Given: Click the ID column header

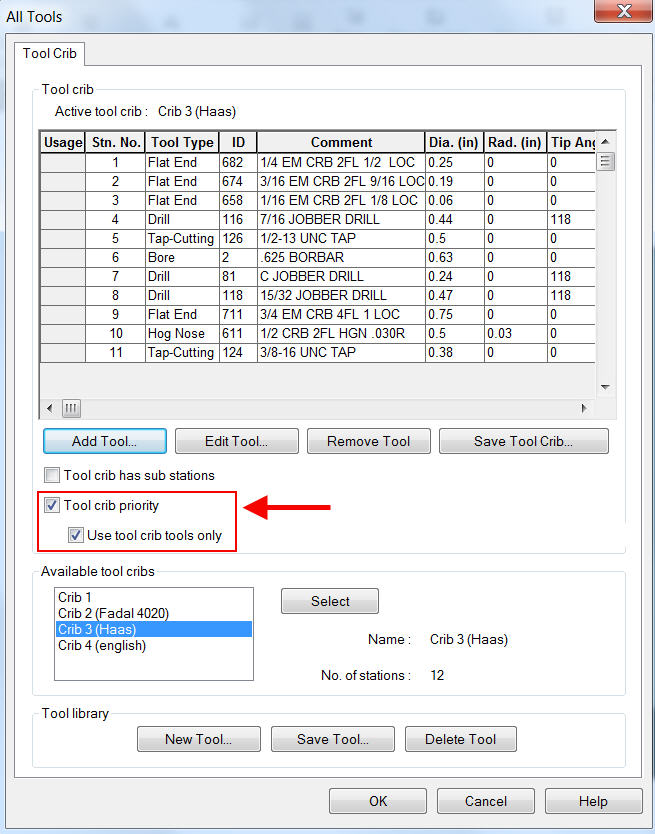Looking at the screenshot, I should (x=238, y=142).
